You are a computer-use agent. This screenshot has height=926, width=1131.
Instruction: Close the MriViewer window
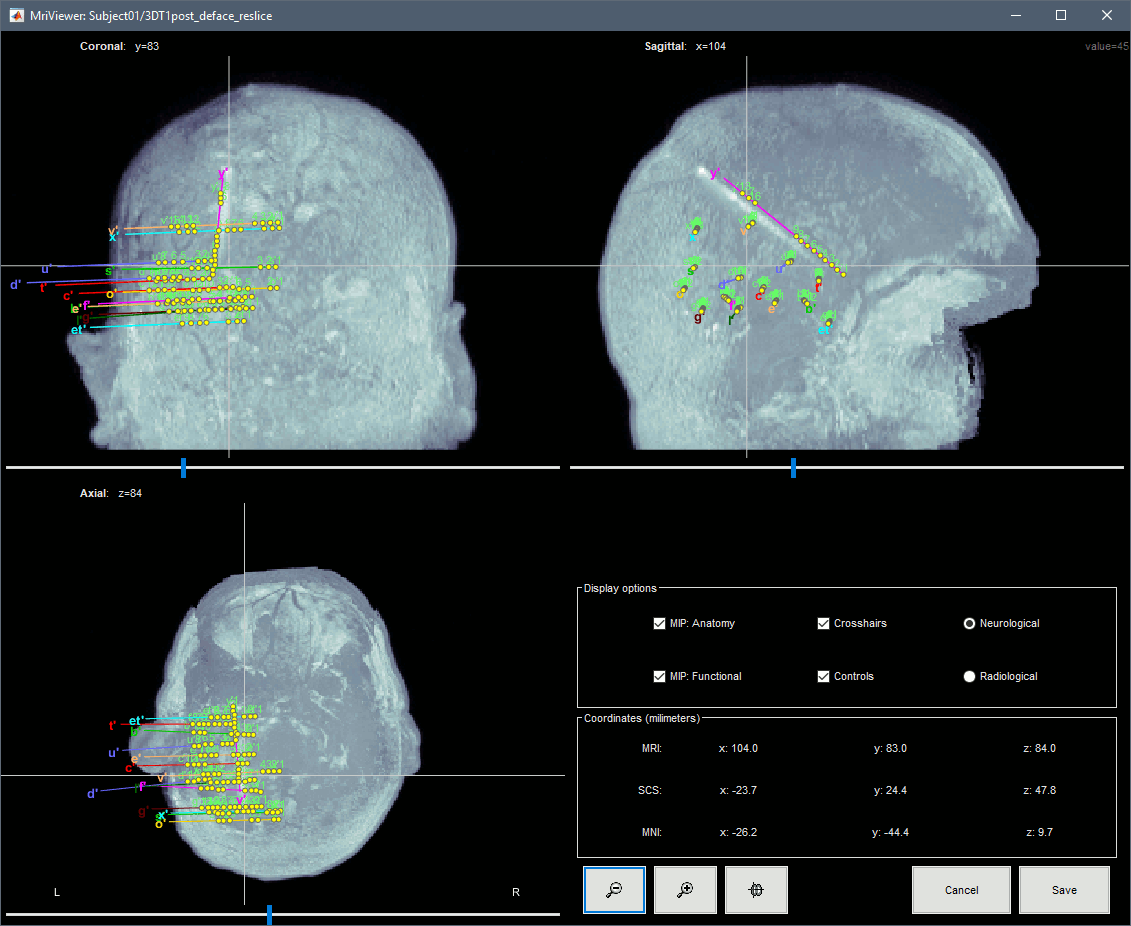pos(1107,16)
